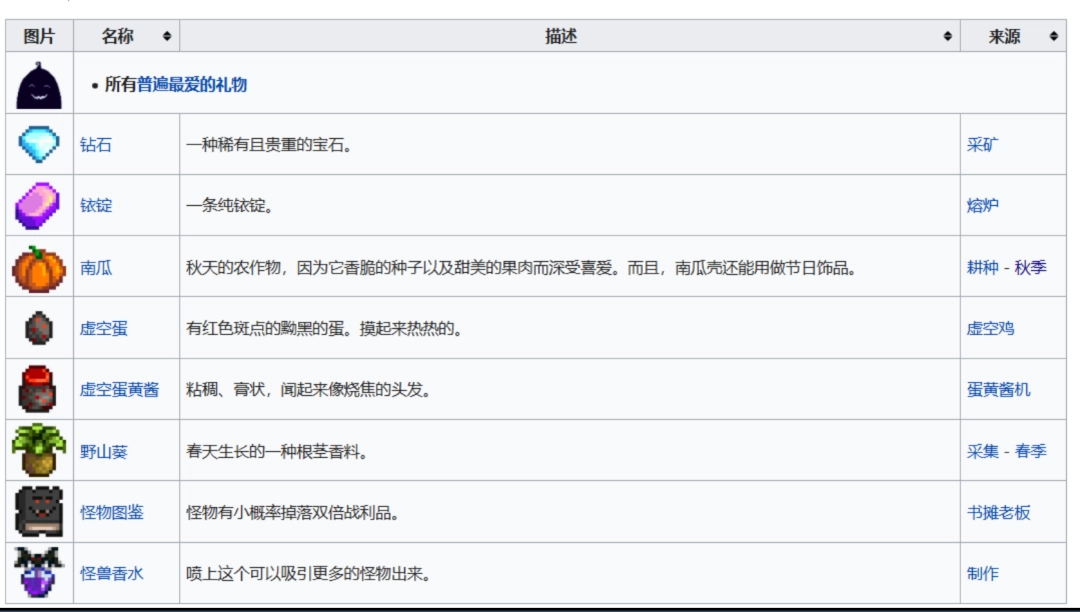The image size is (1080, 612).
Task: Open the 普遍最爱的礼物 link
Action: tap(191, 85)
